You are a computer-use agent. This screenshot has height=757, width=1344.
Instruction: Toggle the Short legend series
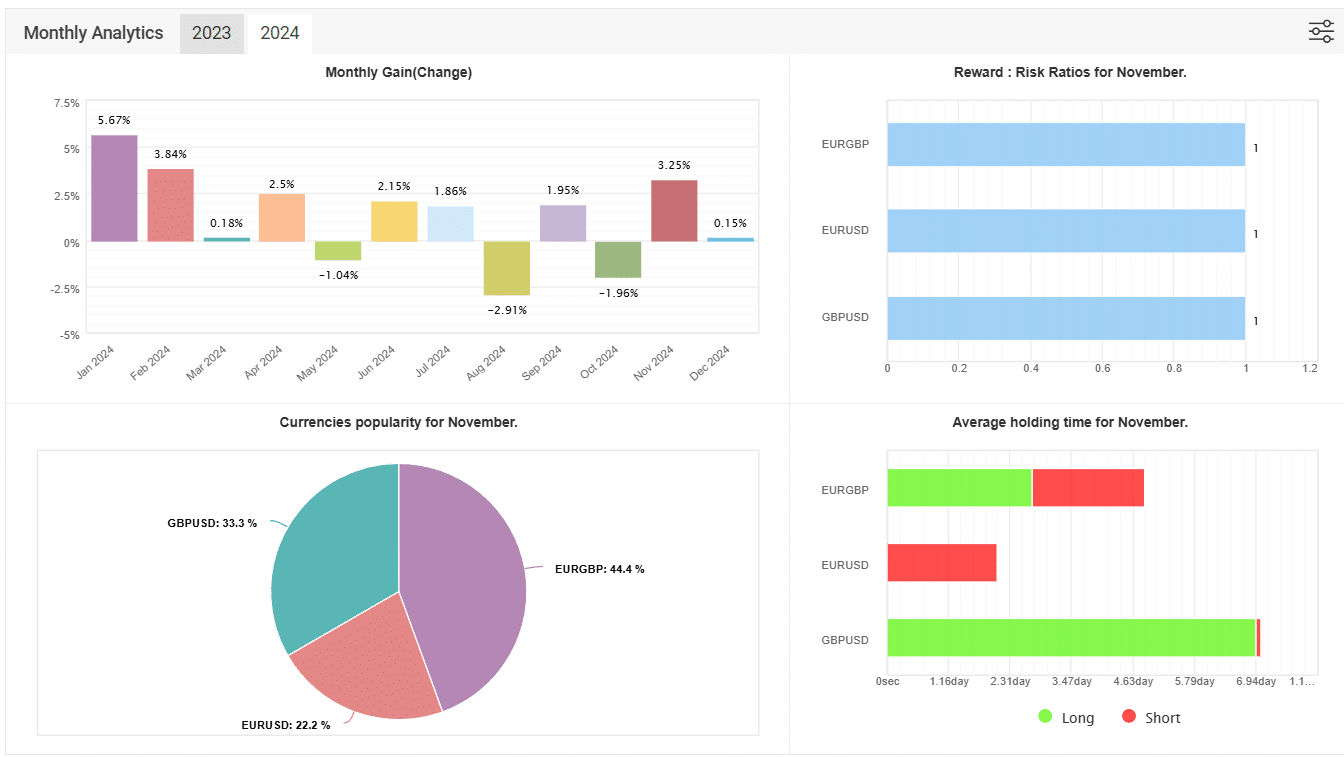coord(1151,717)
